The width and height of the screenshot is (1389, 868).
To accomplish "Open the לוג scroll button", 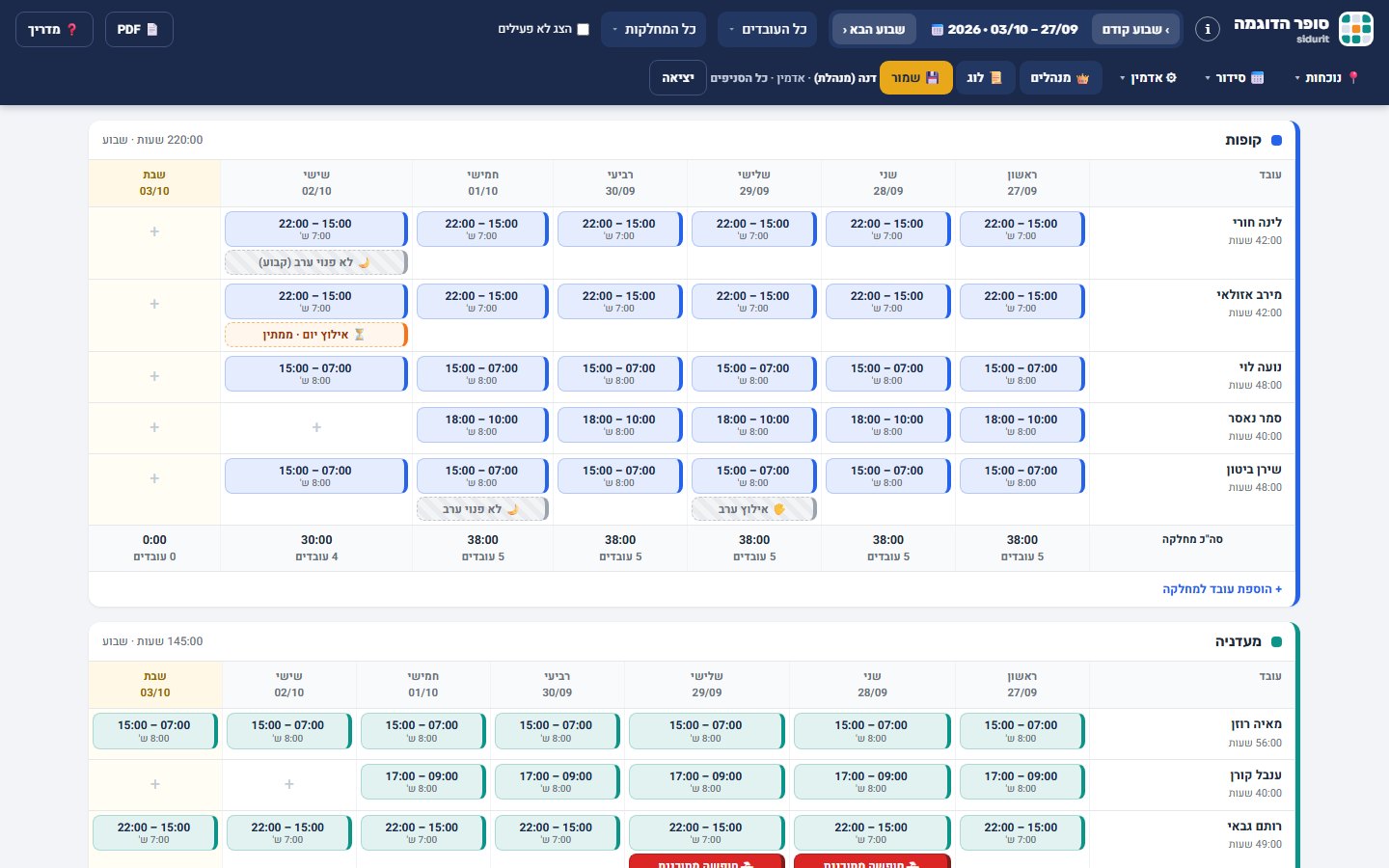I will pyautogui.click(x=985, y=77).
